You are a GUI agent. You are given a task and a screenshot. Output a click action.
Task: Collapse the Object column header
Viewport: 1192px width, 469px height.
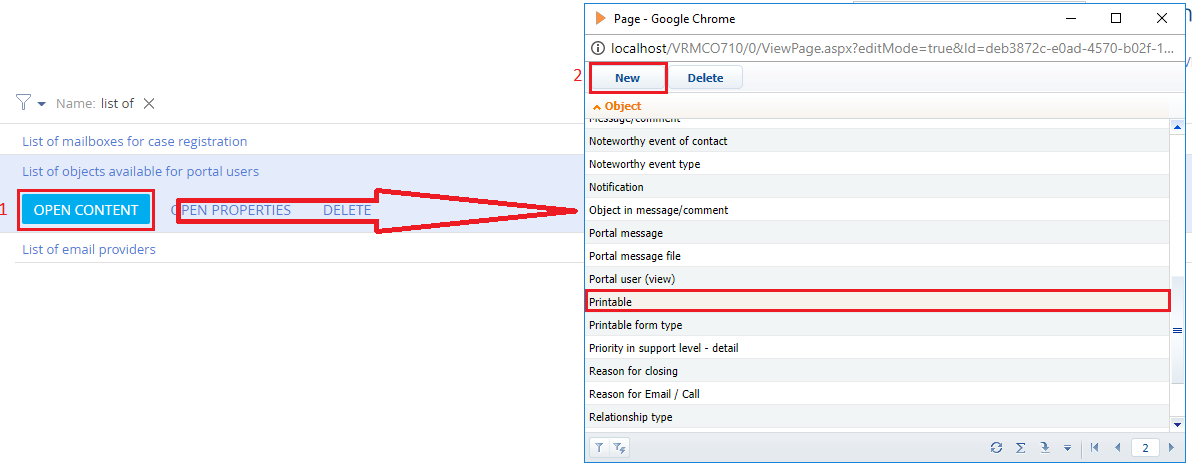(617, 106)
